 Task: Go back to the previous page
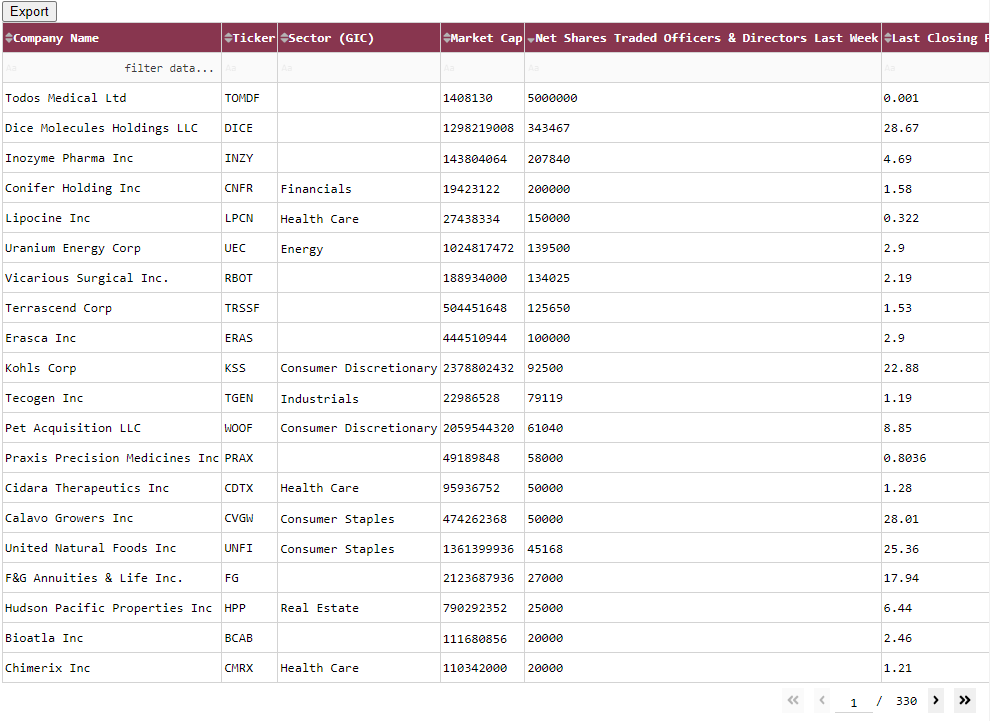coord(821,700)
